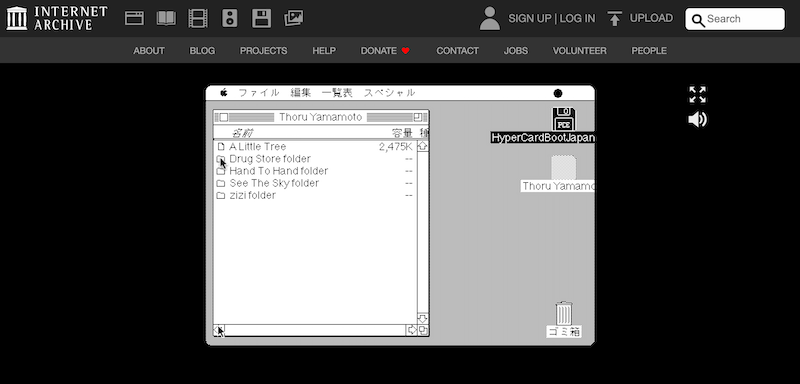Open the DONATE link

(385, 50)
